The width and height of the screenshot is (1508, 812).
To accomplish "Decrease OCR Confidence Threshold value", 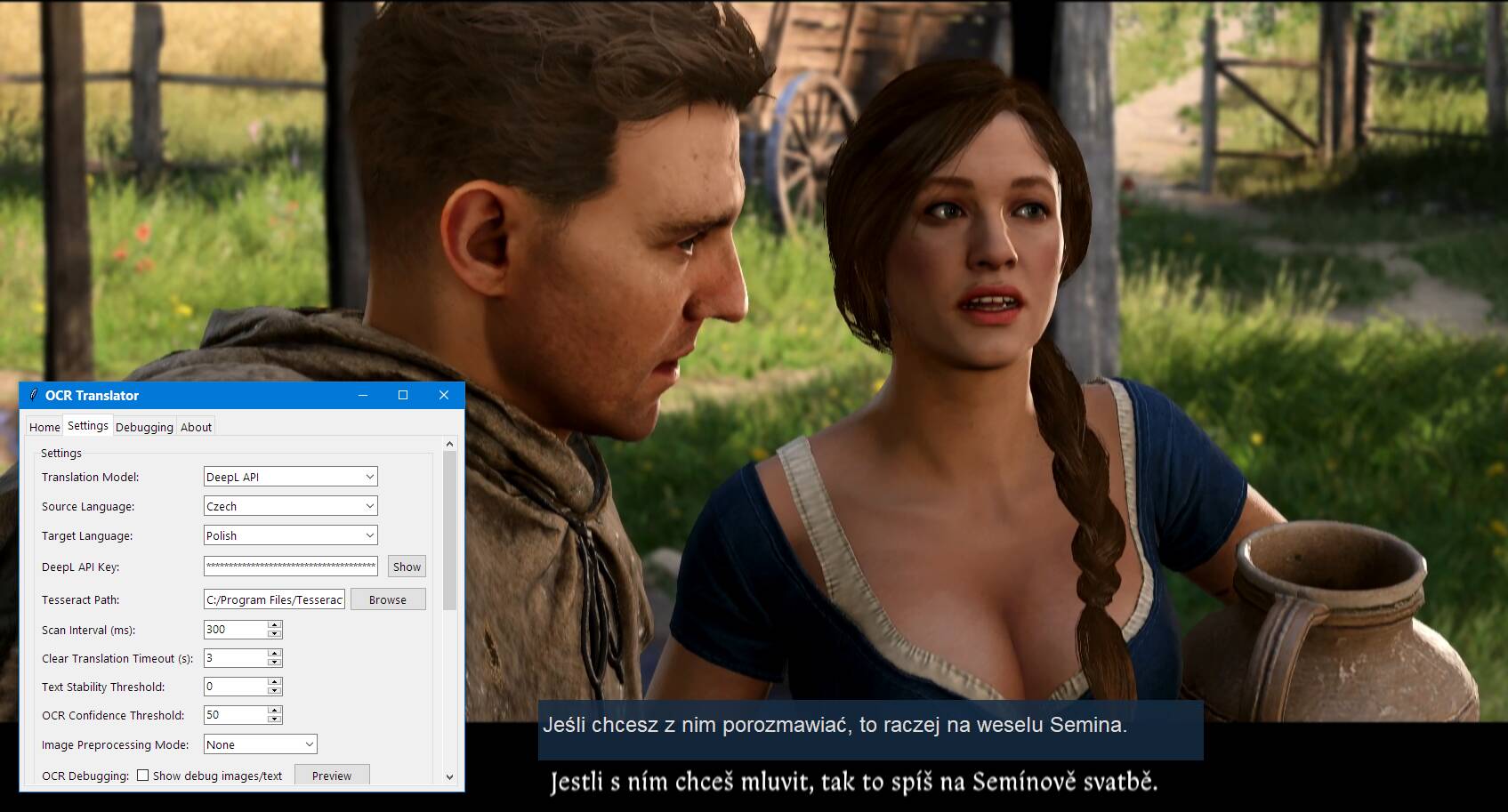I will [x=275, y=720].
